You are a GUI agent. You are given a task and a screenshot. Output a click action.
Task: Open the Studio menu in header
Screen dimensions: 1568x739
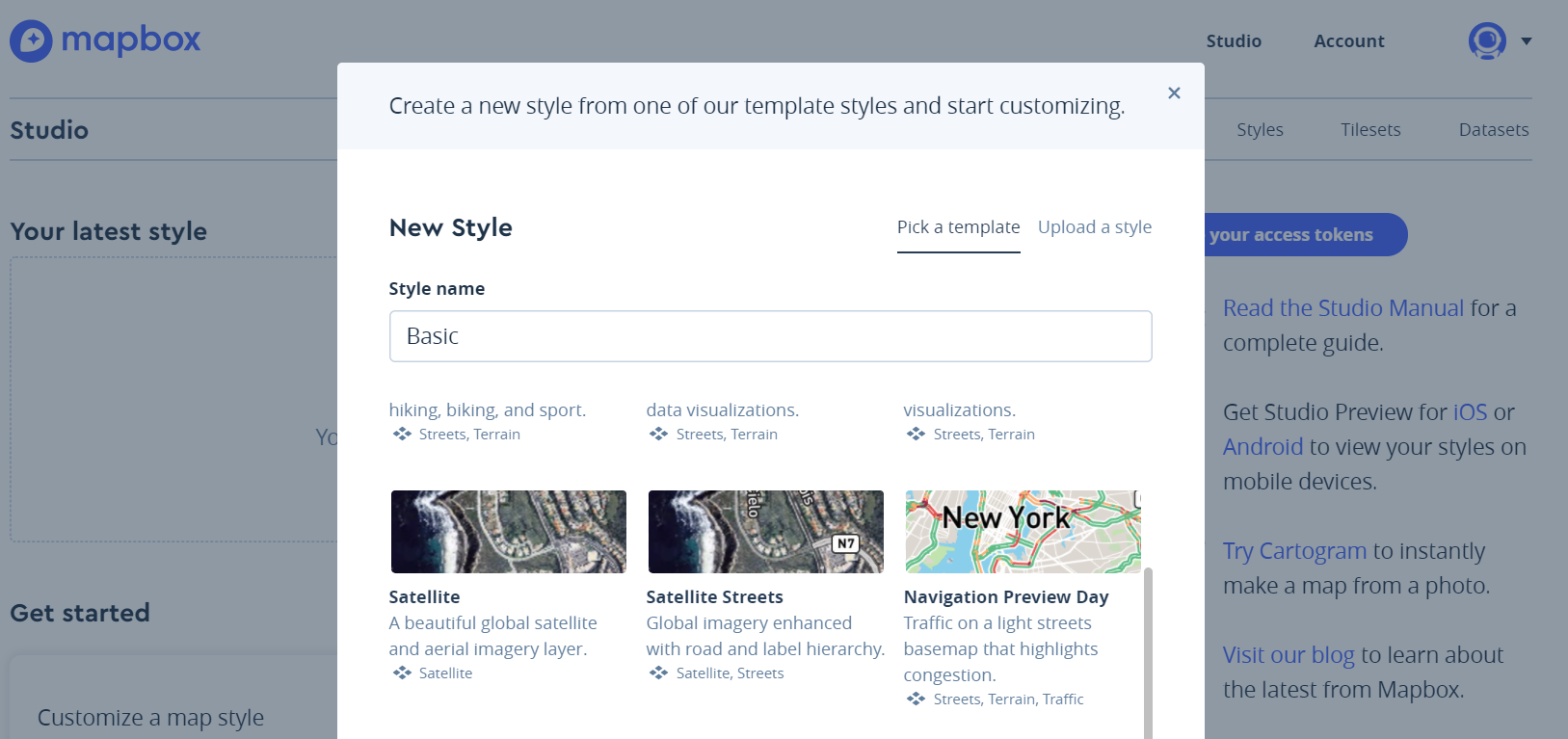[1234, 41]
